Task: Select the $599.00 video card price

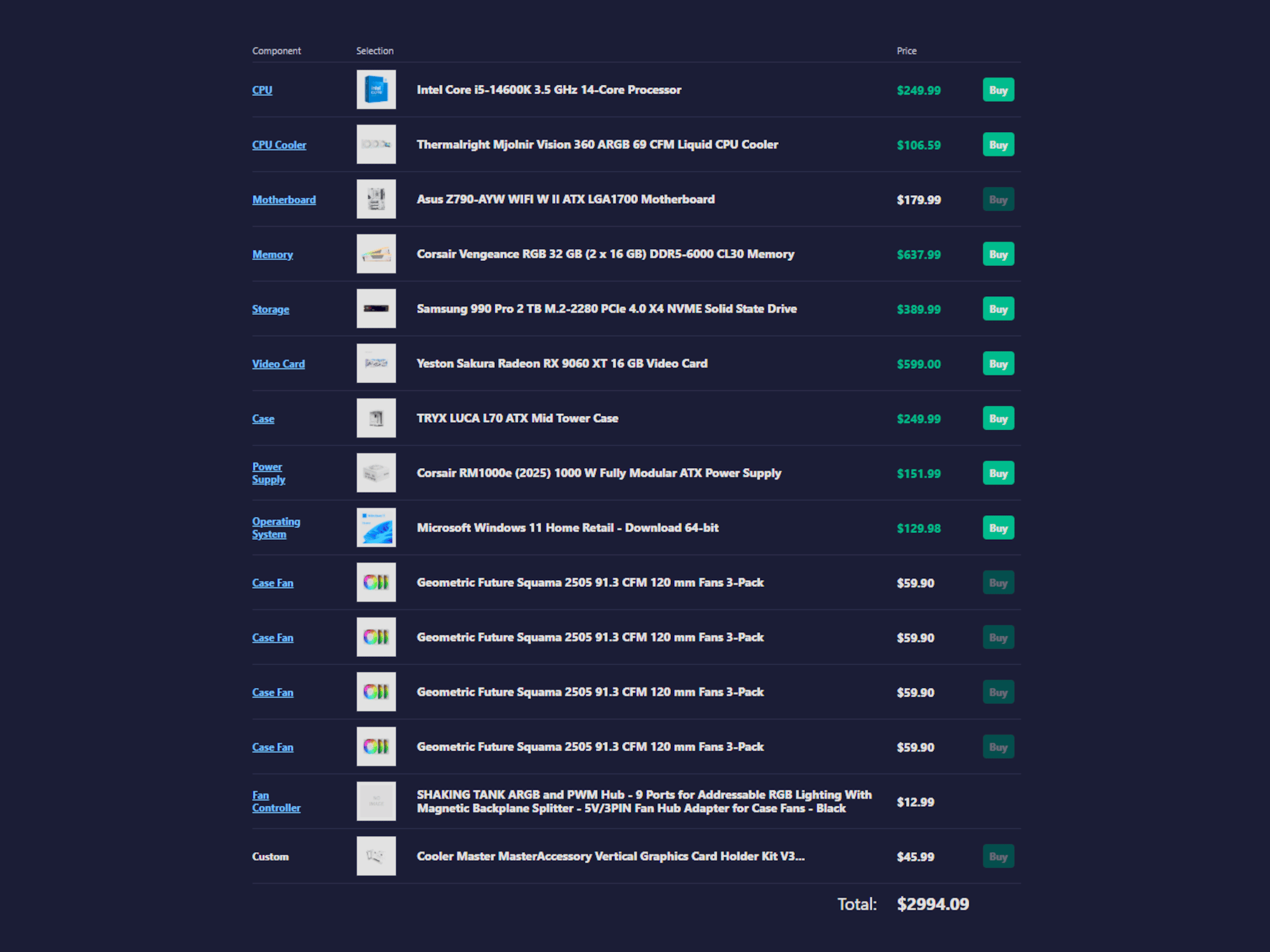Action: tap(918, 364)
